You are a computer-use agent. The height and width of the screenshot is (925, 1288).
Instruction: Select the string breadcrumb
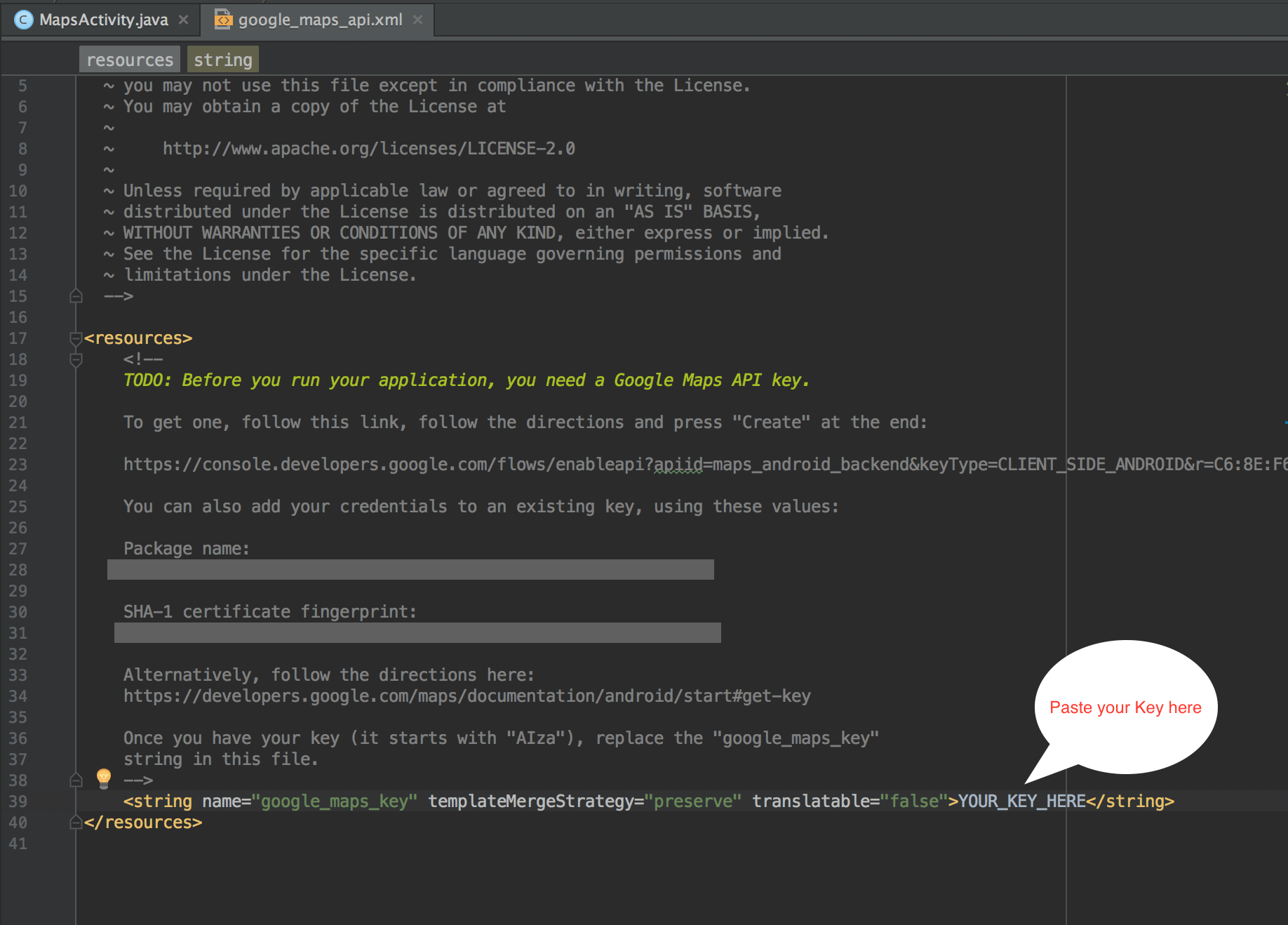tap(223, 60)
